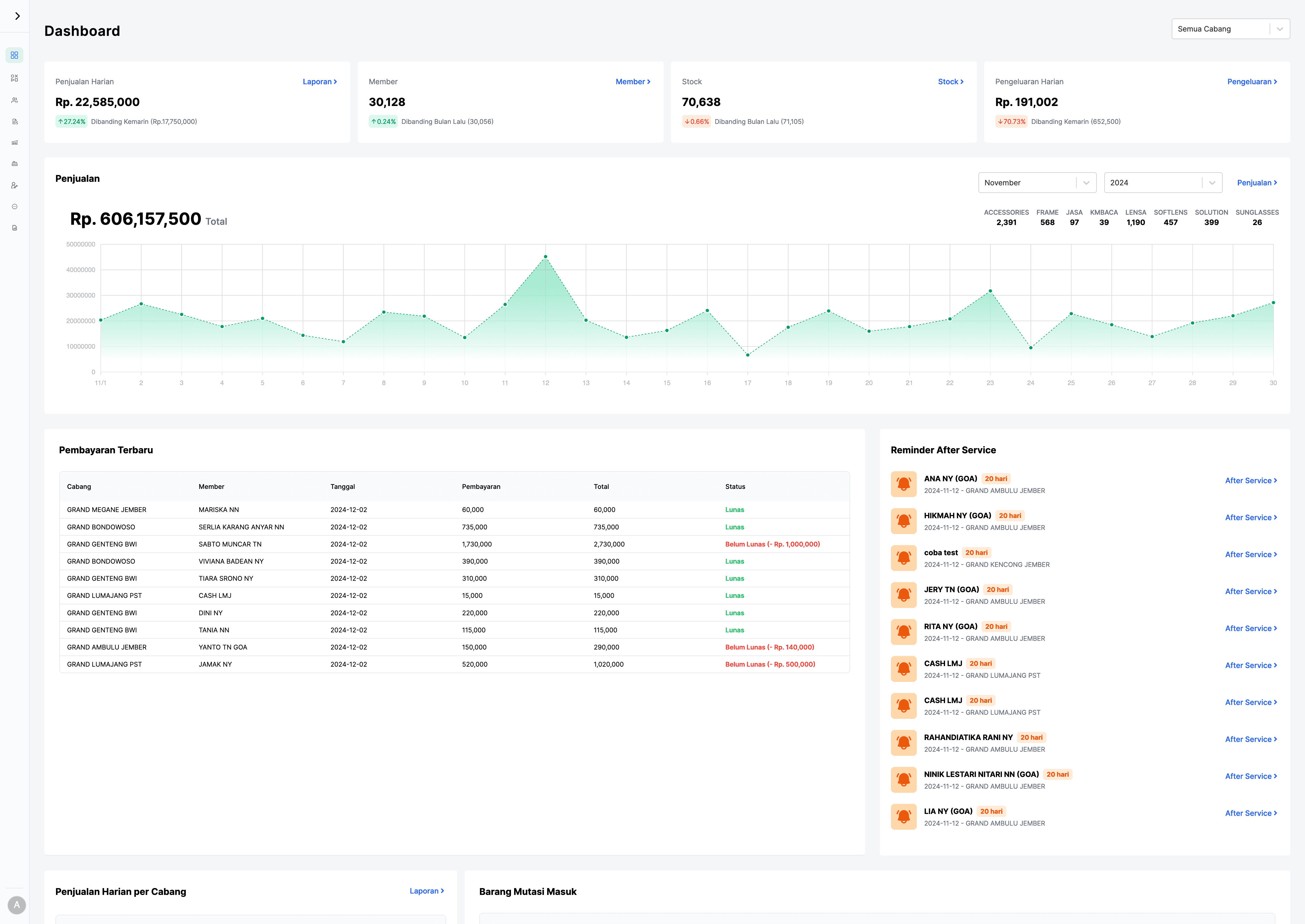1305x924 pixels.
Task: Expand the sidebar with the arrow icon
Action: (x=17, y=16)
